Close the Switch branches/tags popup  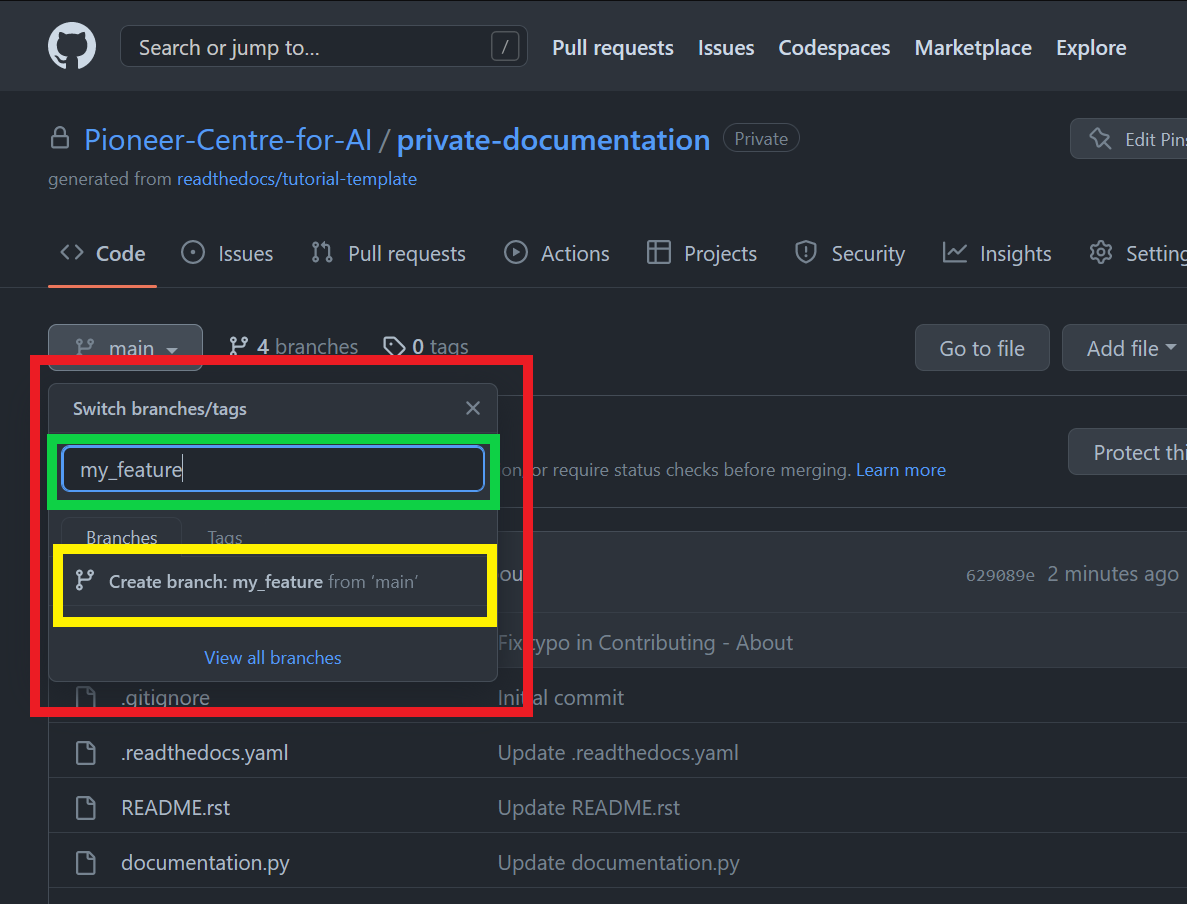click(x=473, y=408)
